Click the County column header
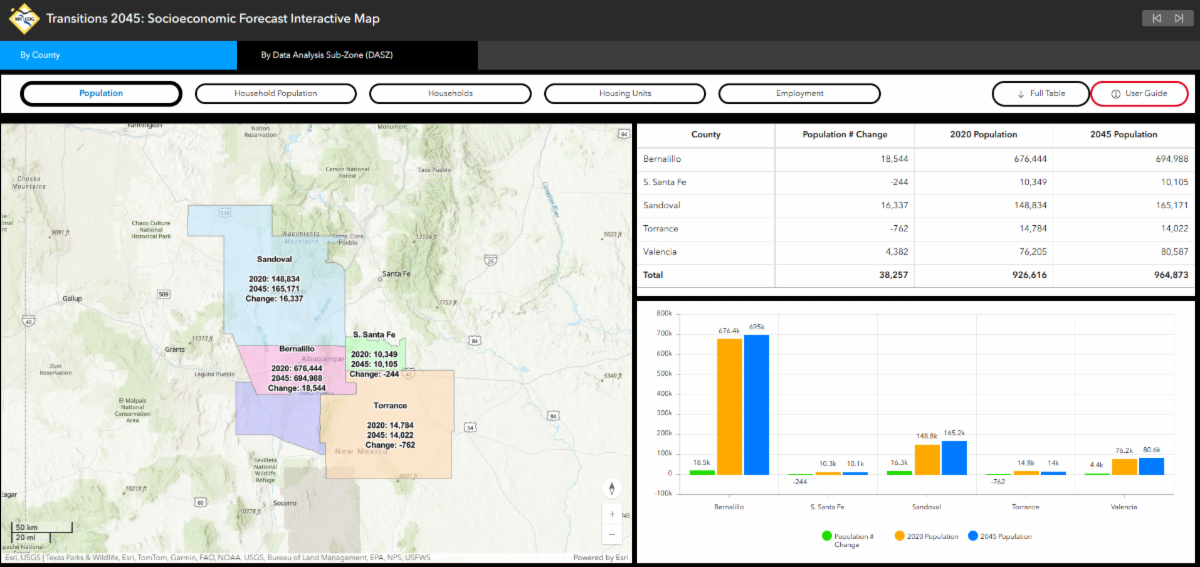1200x567 pixels. coord(706,134)
